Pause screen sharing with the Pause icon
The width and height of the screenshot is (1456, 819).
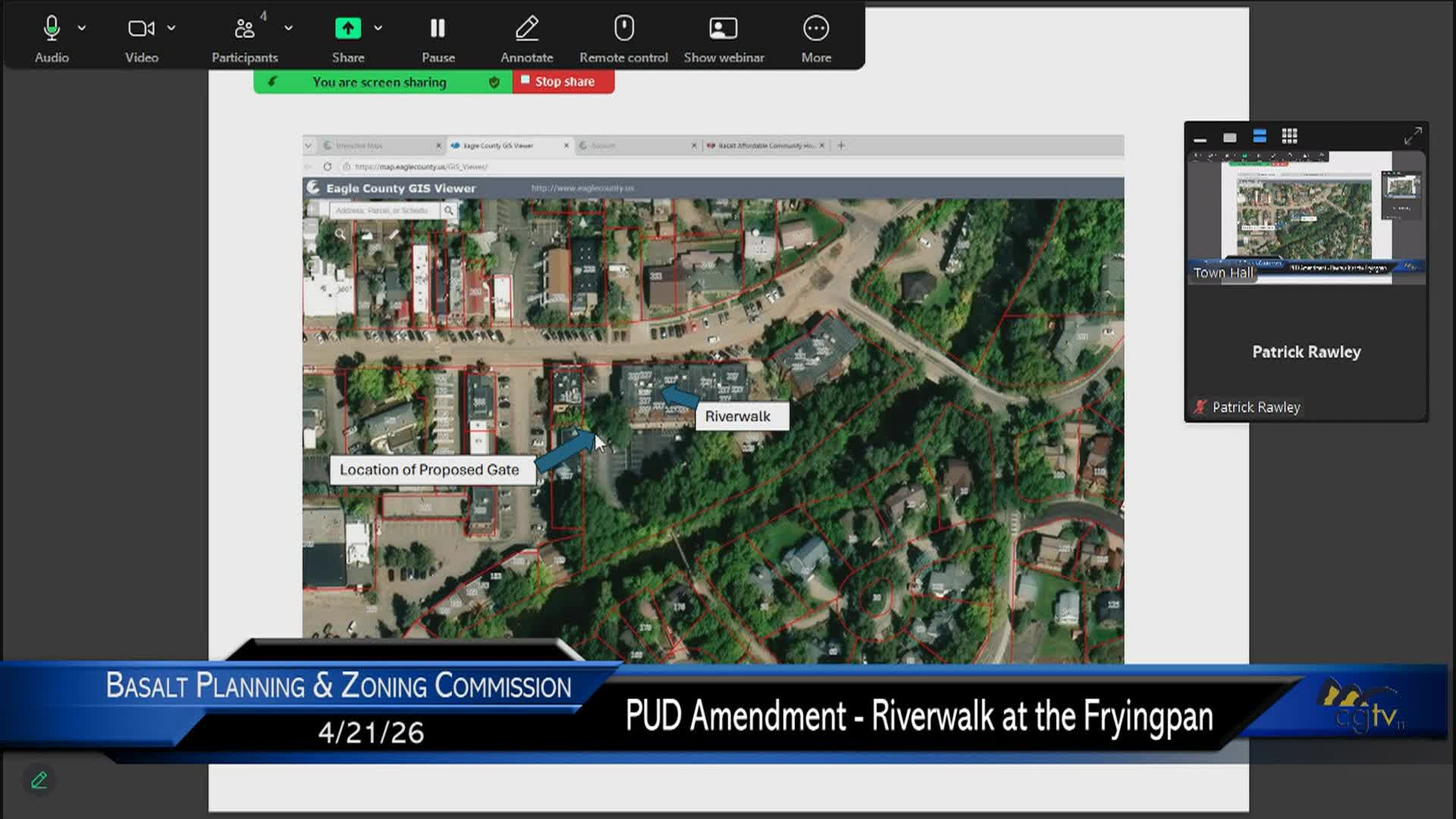[438, 27]
